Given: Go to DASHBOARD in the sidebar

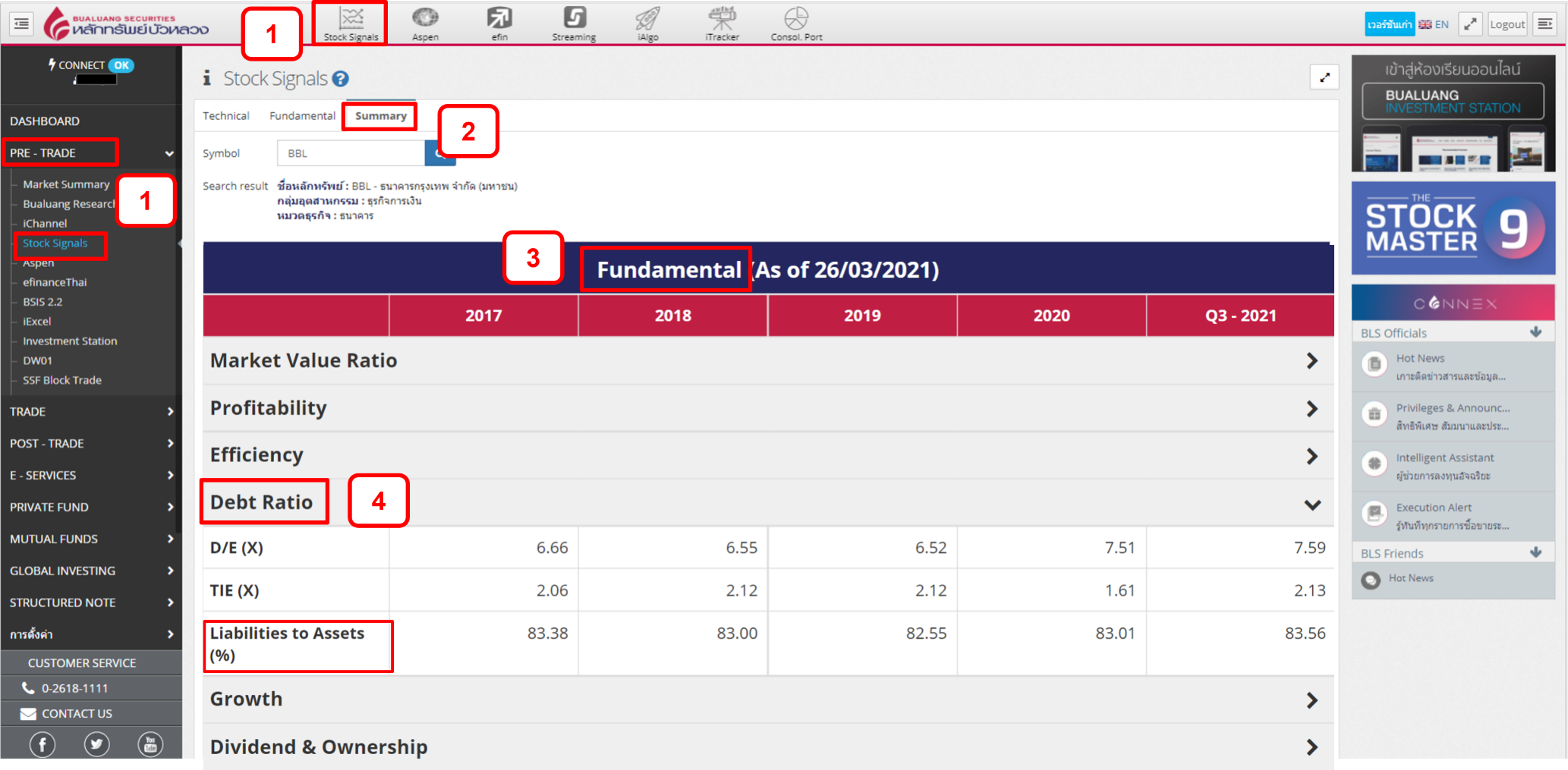Looking at the screenshot, I should (x=45, y=121).
